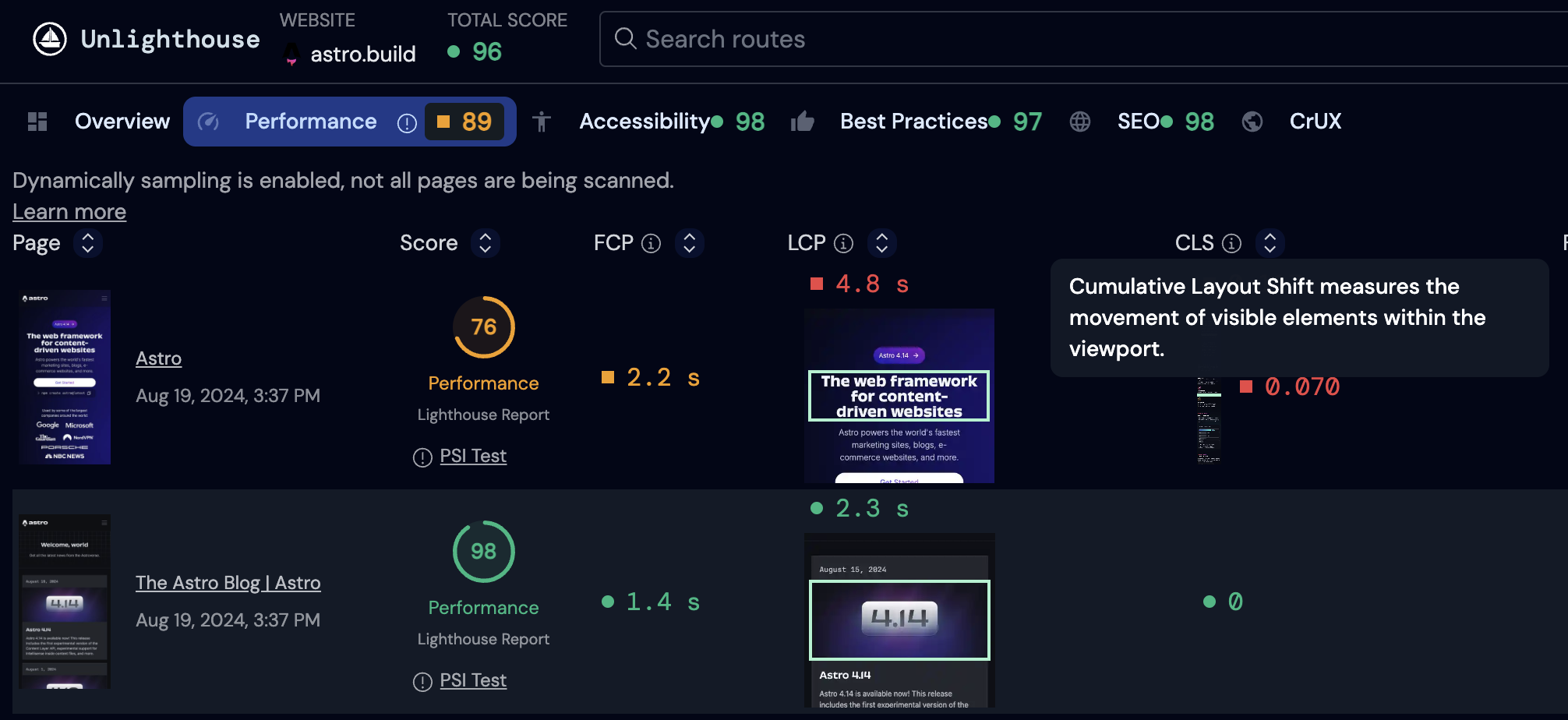Open the Learn more link
Image resolution: width=1568 pixels, height=720 pixels.
pyautogui.click(x=69, y=212)
